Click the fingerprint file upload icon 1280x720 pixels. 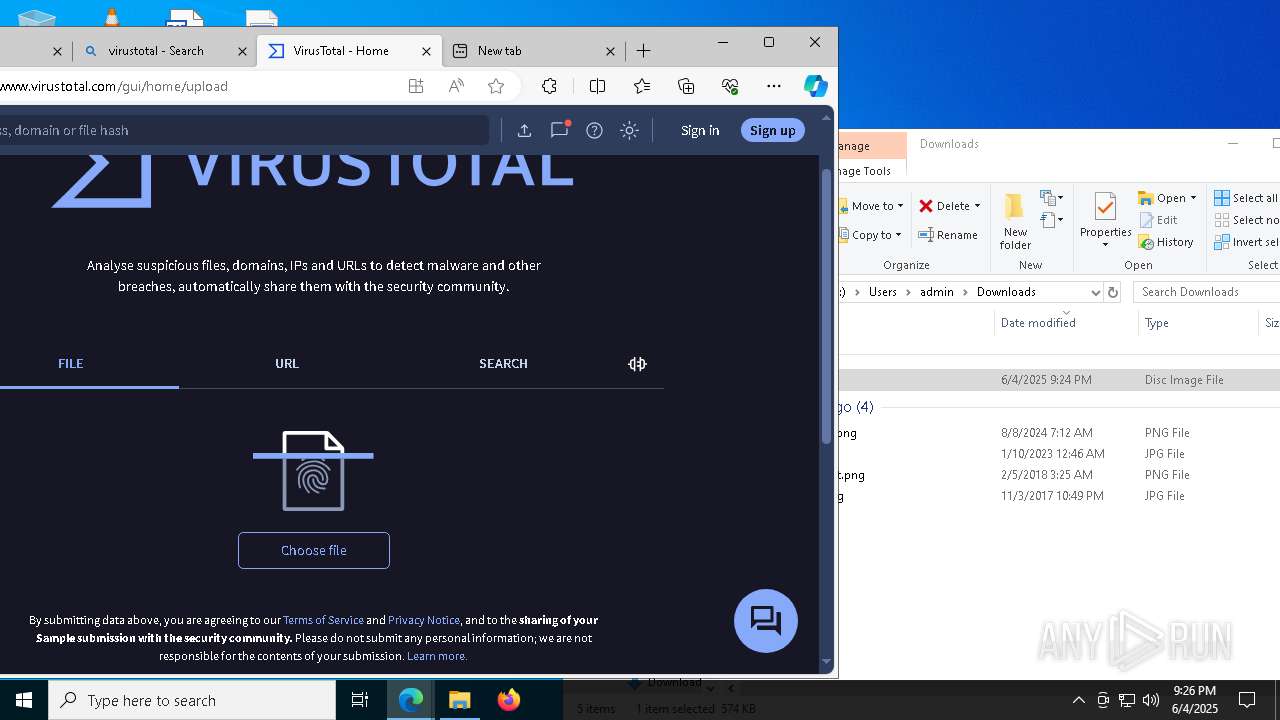tap(313, 471)
